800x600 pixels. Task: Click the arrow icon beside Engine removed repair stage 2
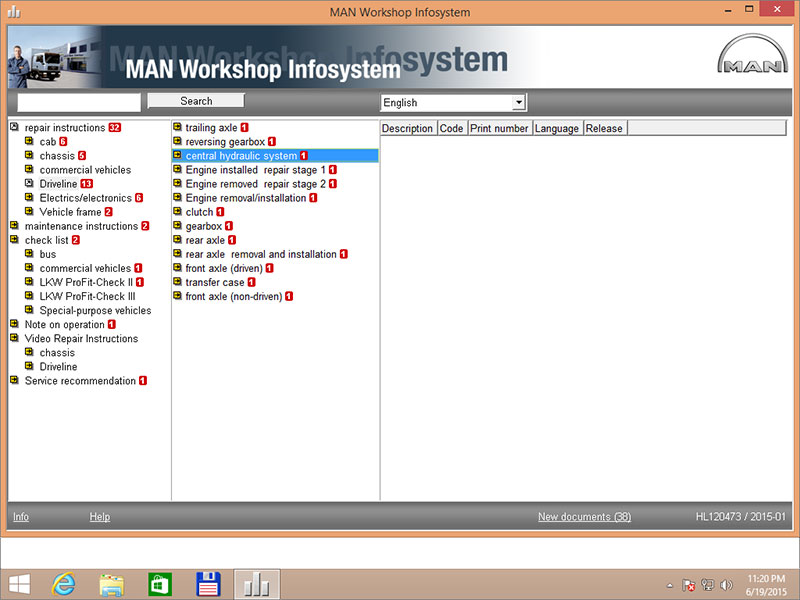pyautogui.click(x=178, y=183)
